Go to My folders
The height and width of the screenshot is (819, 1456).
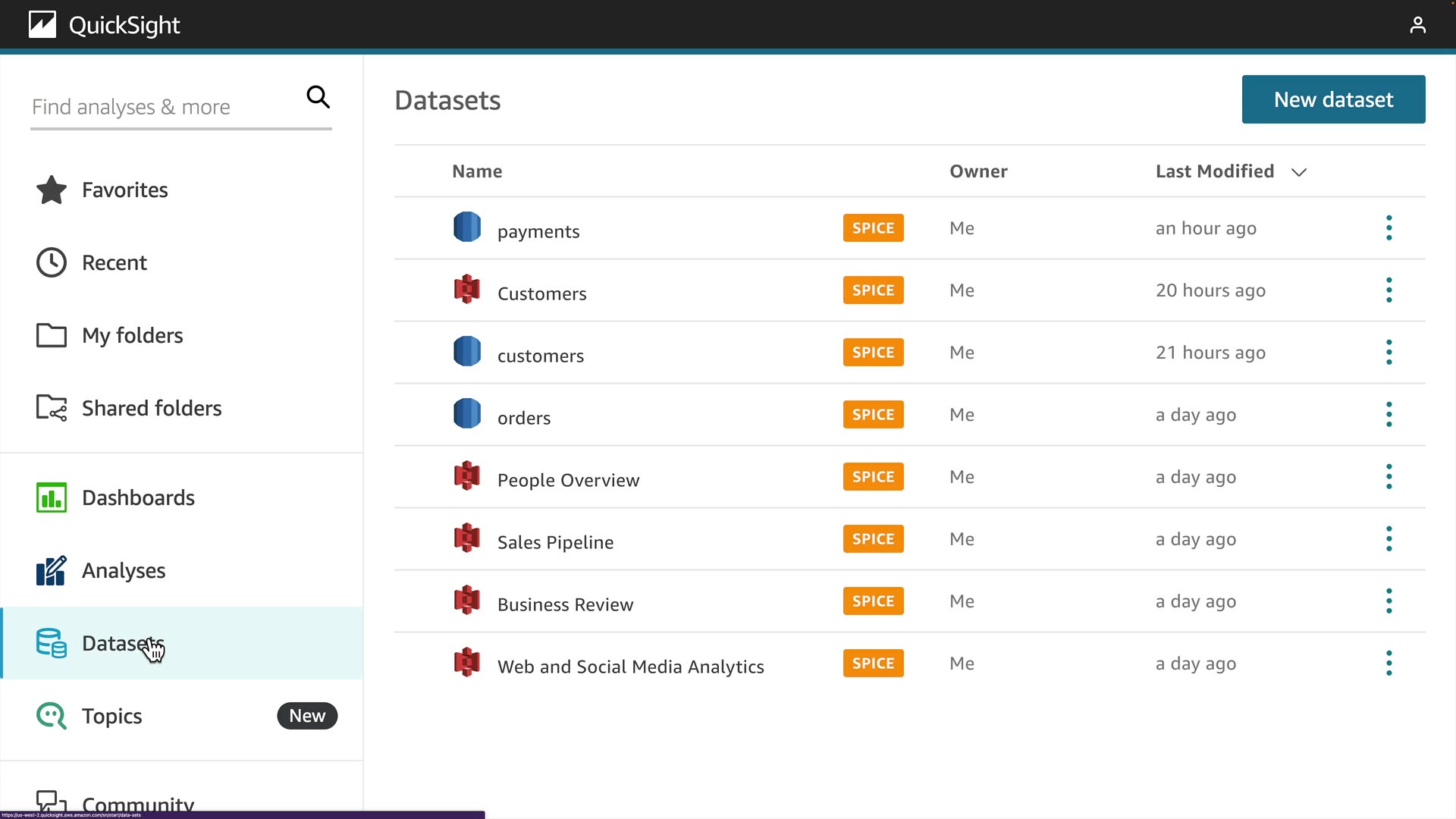click(132, 335)
